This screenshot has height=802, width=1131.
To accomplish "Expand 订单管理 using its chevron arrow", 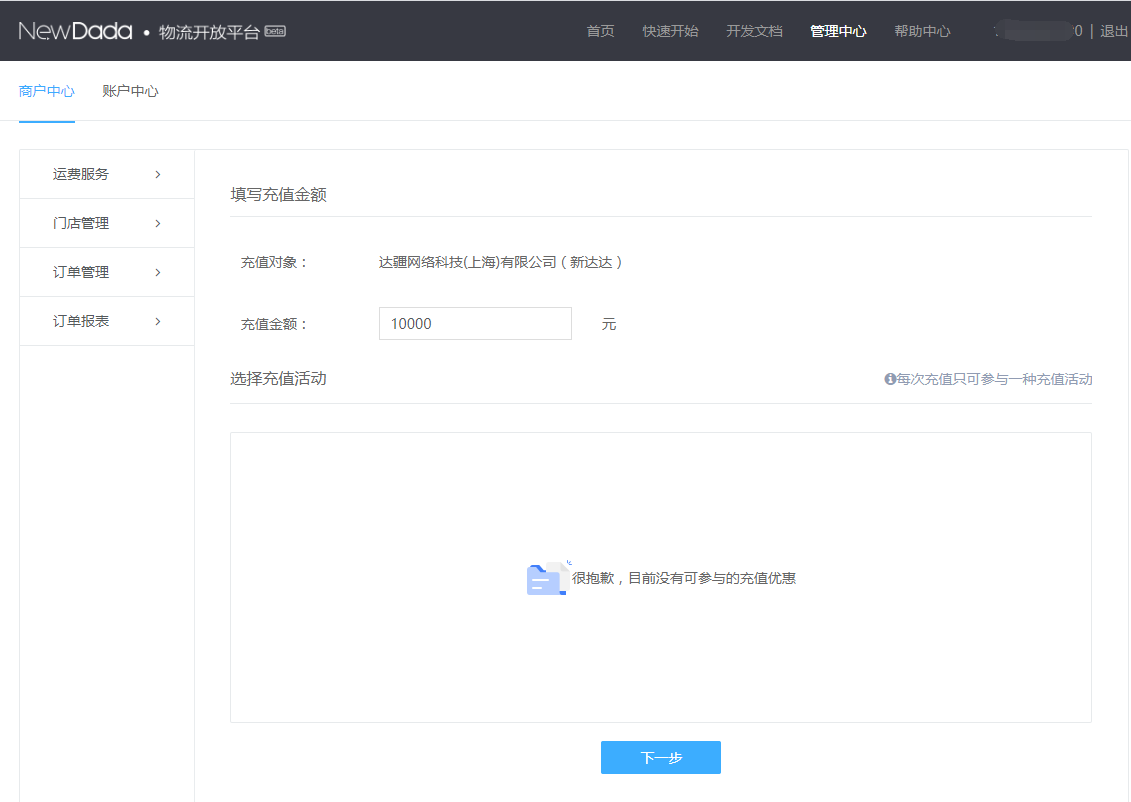I will tap(158, 272).
